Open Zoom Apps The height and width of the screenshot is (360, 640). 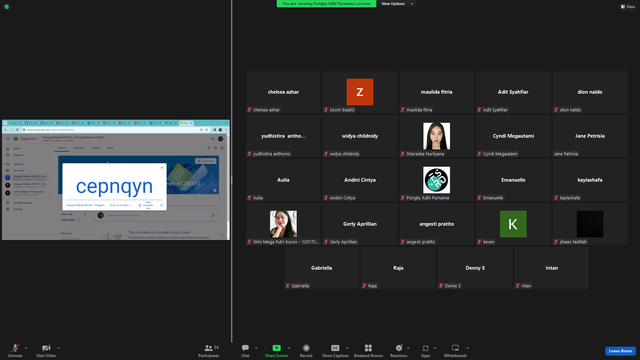pos(425,350)
